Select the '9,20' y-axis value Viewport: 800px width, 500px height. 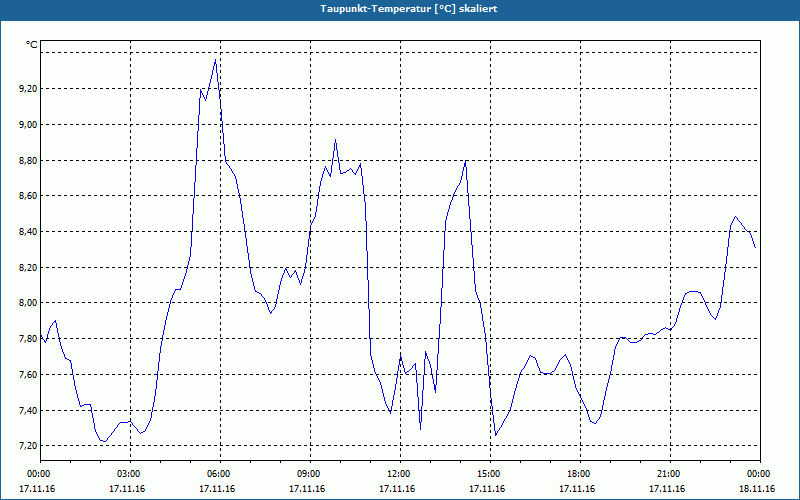[28, 89]
